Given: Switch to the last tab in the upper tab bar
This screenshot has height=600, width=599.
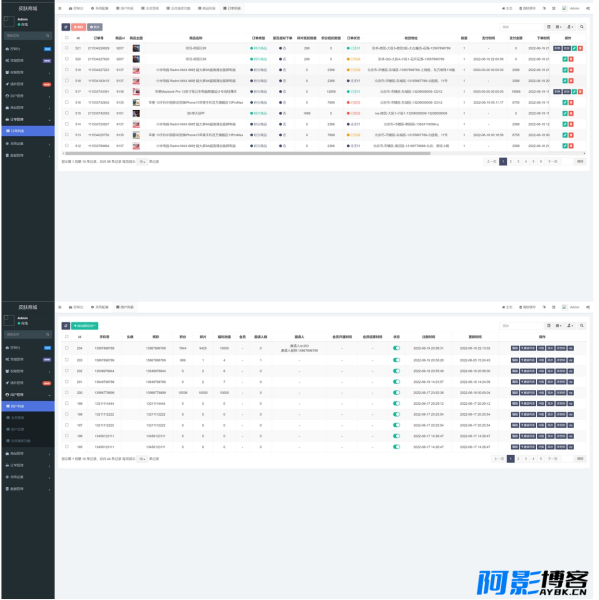Looking at the screenshot, I should tap(232, 8).
